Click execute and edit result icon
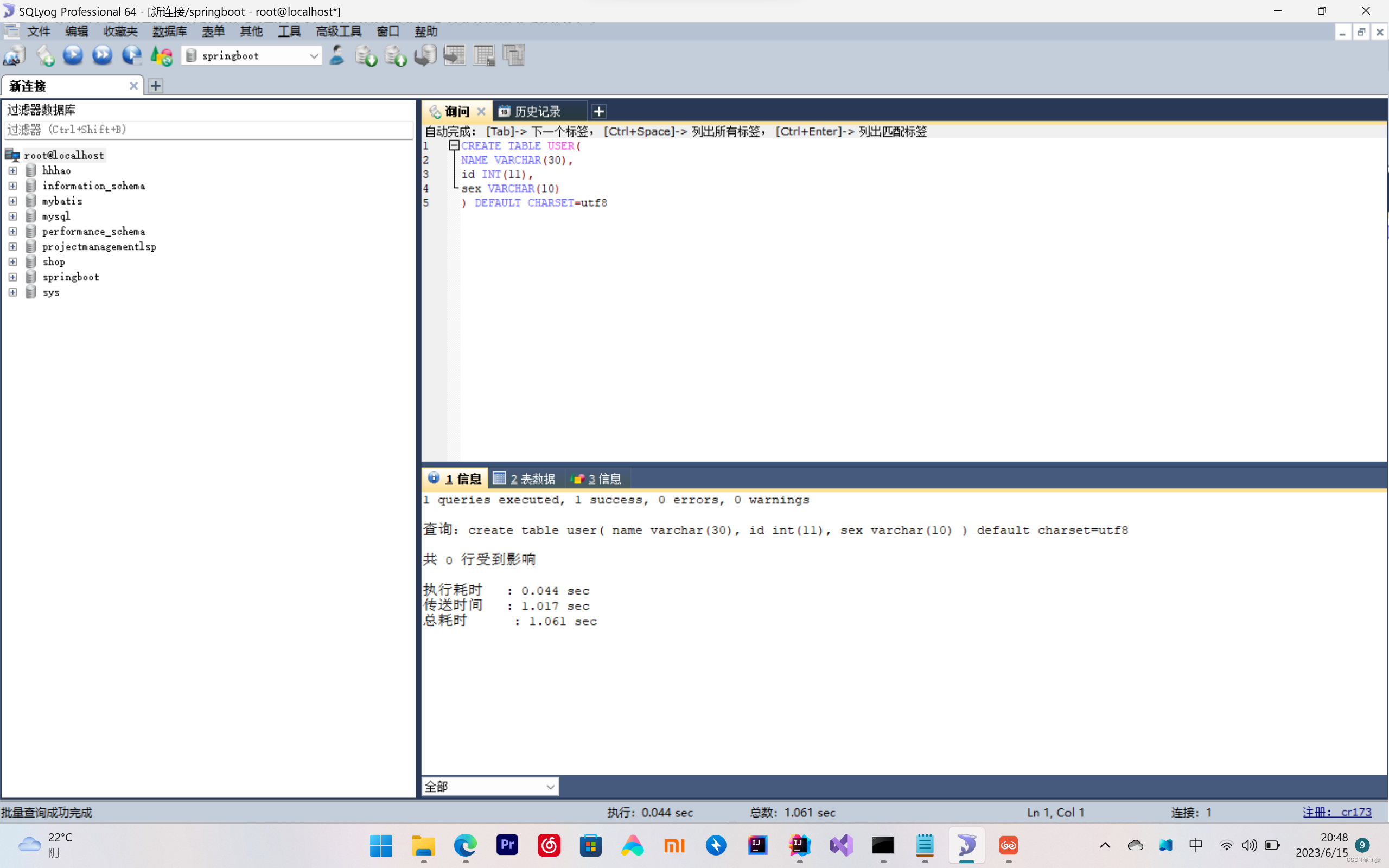The height and width of the screenshot is (868, 1389). pyautogui.click(x=132, y=56)
